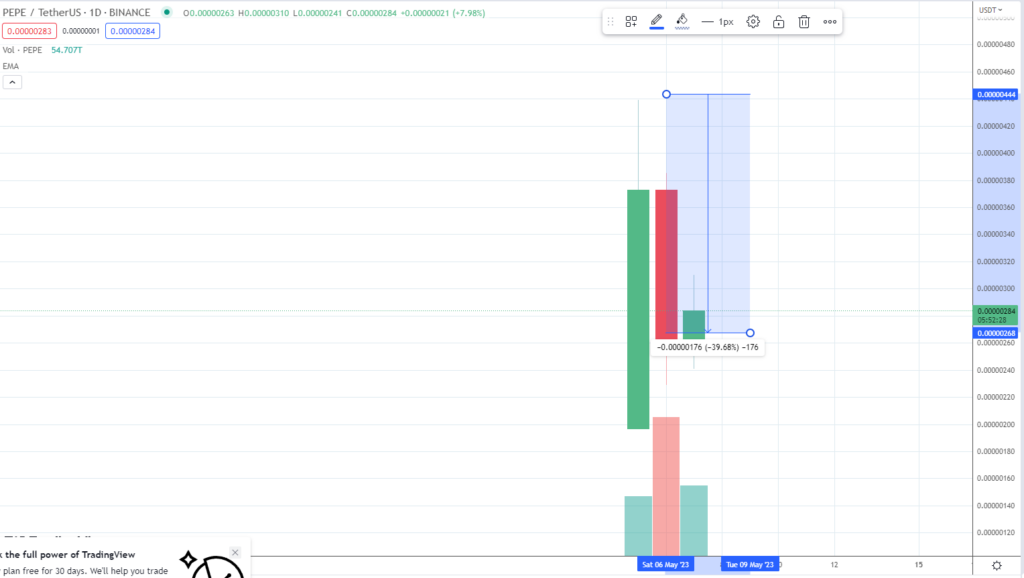The width and height of the screenshot is (1024, 578).
Task: Open the background fill color bucket
Action: [682, 21]
